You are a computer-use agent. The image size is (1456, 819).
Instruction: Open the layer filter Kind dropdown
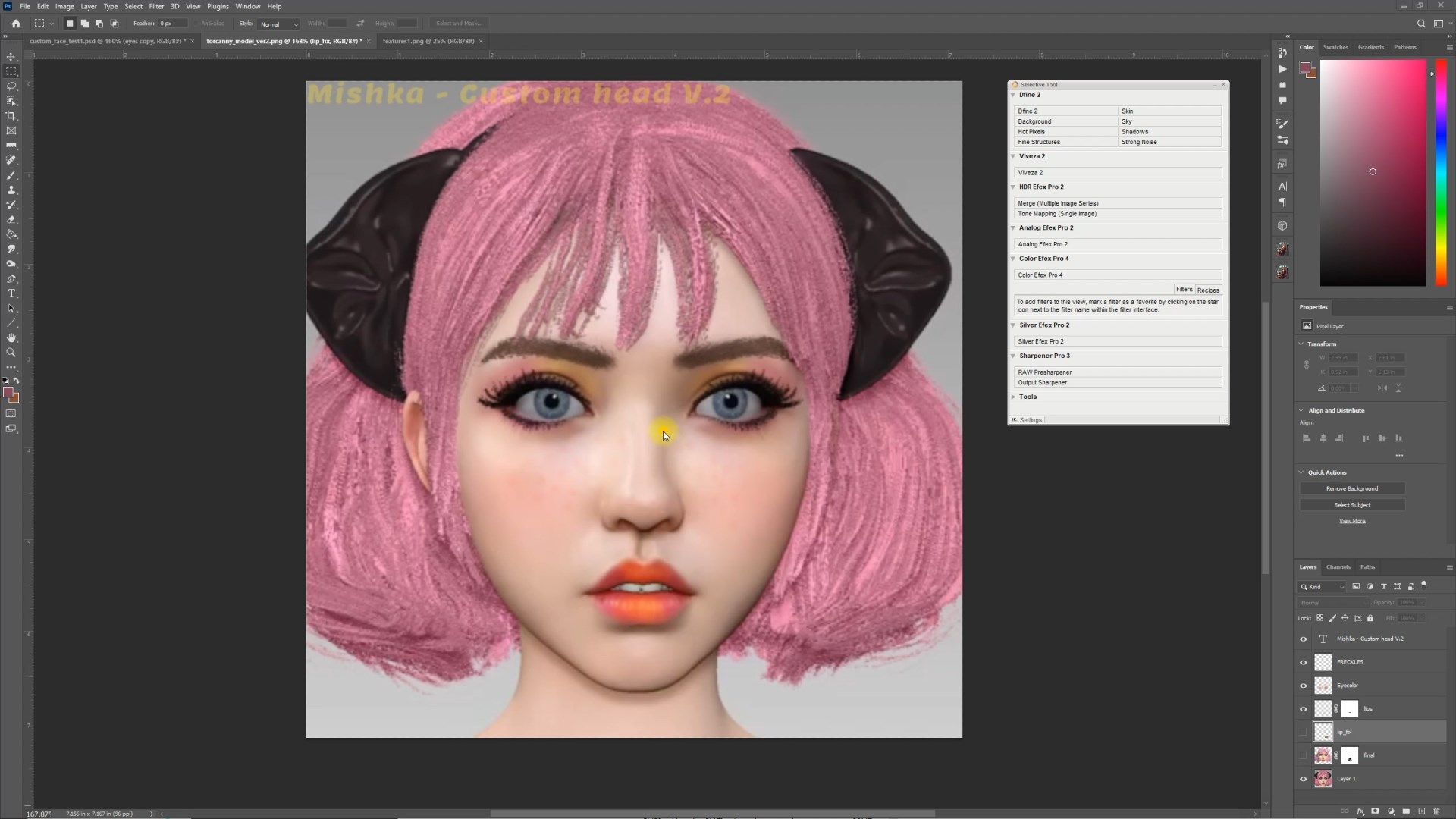click(1323, 587)
